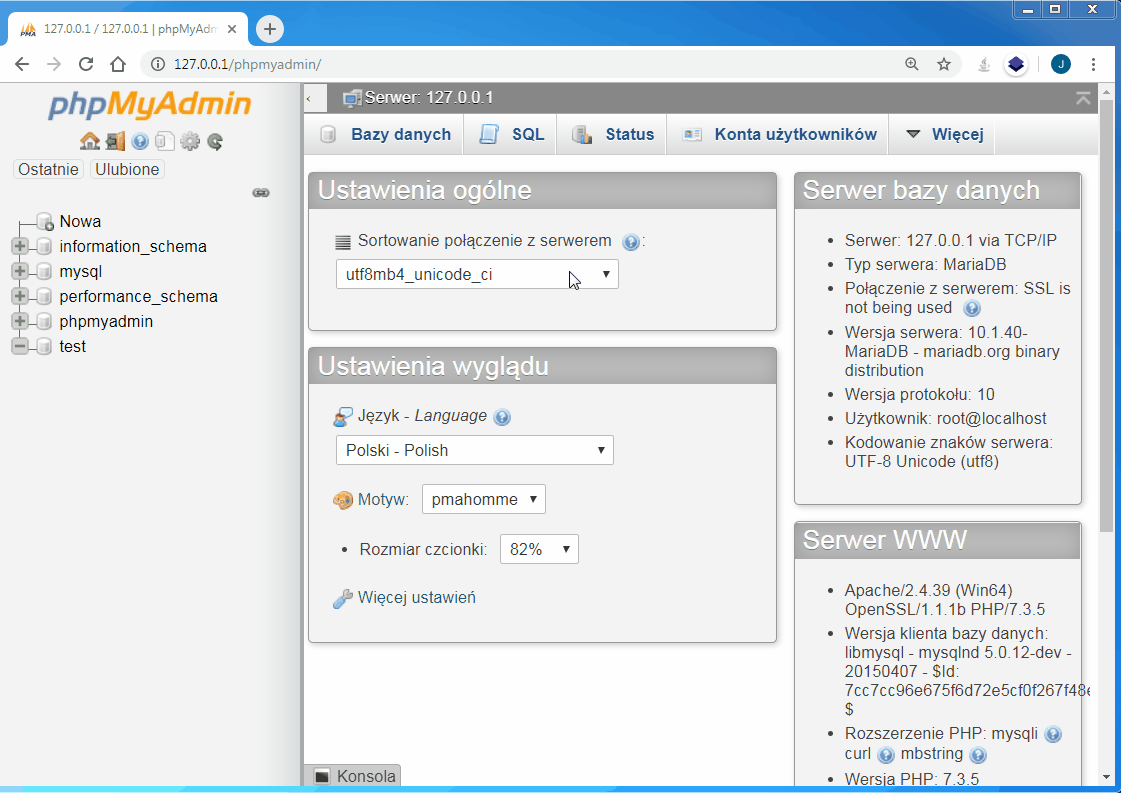Expand the information_schema database tree

coord(20,247)
